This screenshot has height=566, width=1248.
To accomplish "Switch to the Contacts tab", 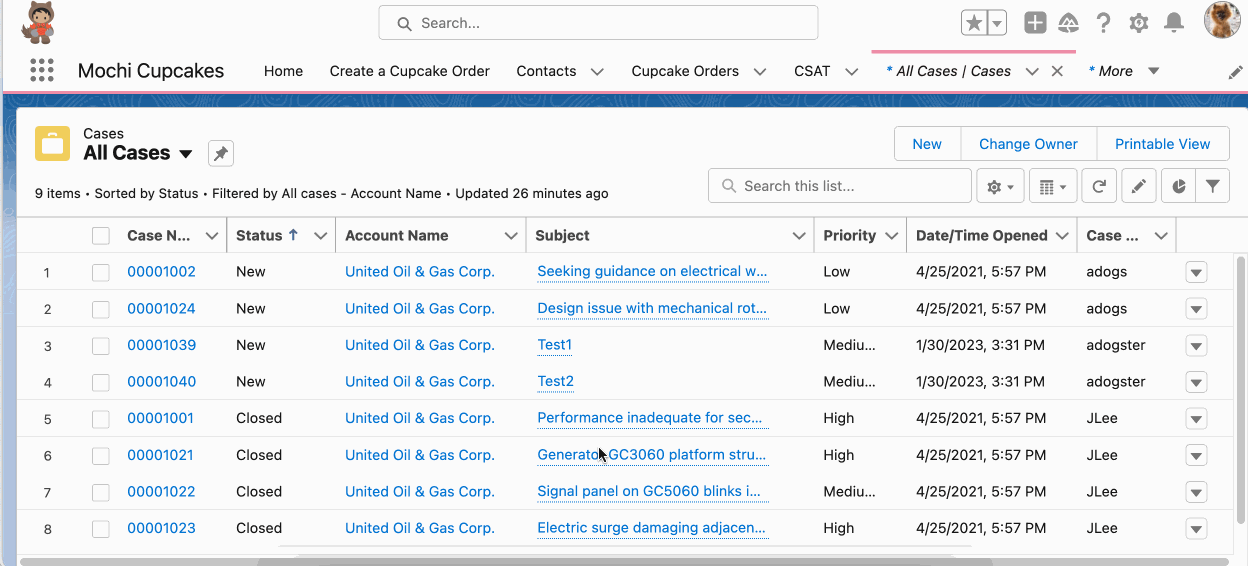I will [x=546, y=71].
